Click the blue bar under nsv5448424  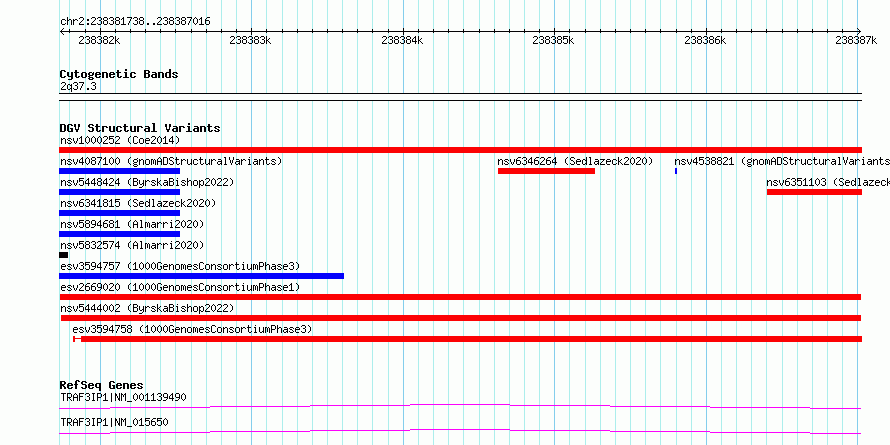tap(119, 192)
